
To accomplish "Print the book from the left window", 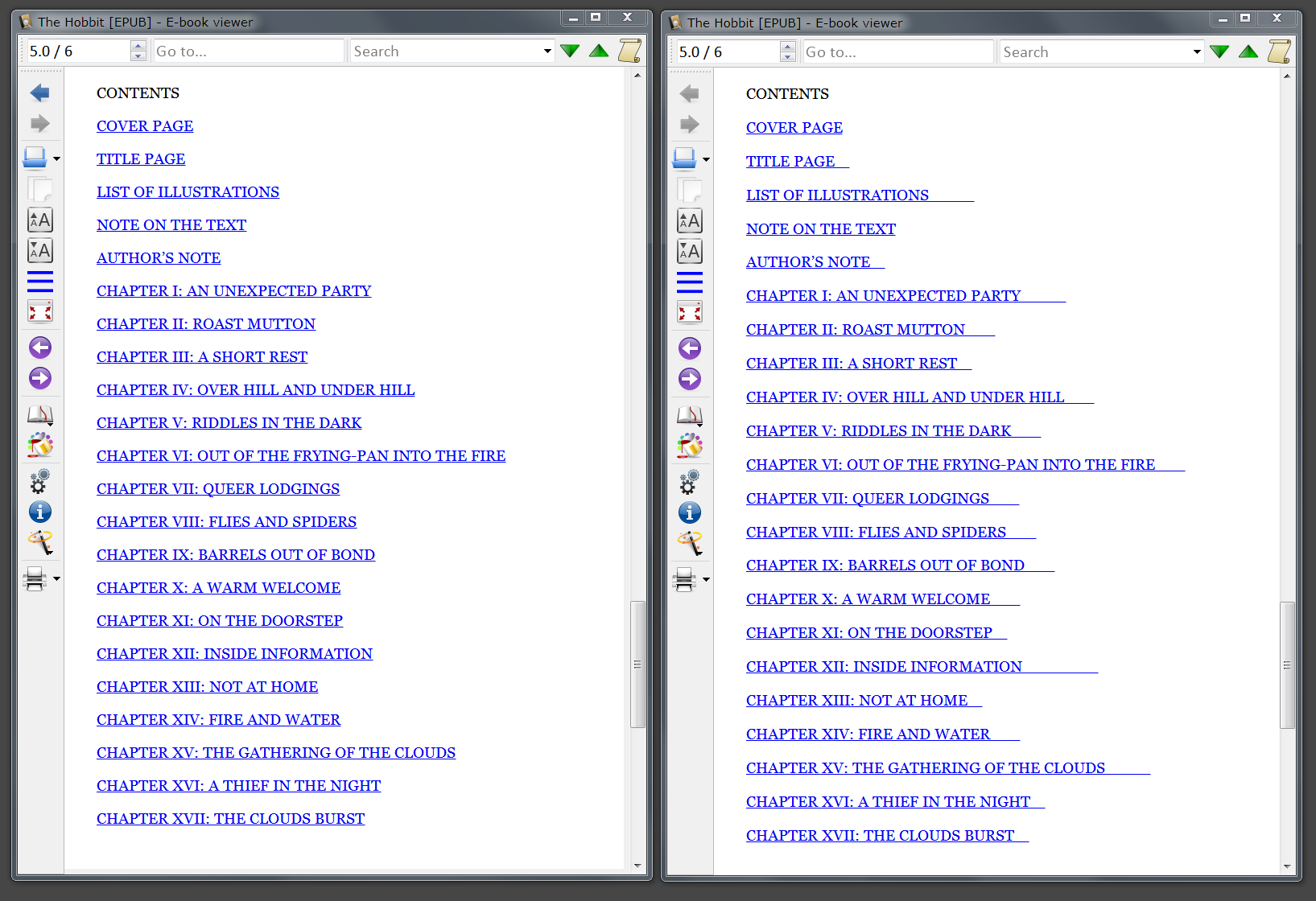I will pyautogui.click(x=35, y=579).
